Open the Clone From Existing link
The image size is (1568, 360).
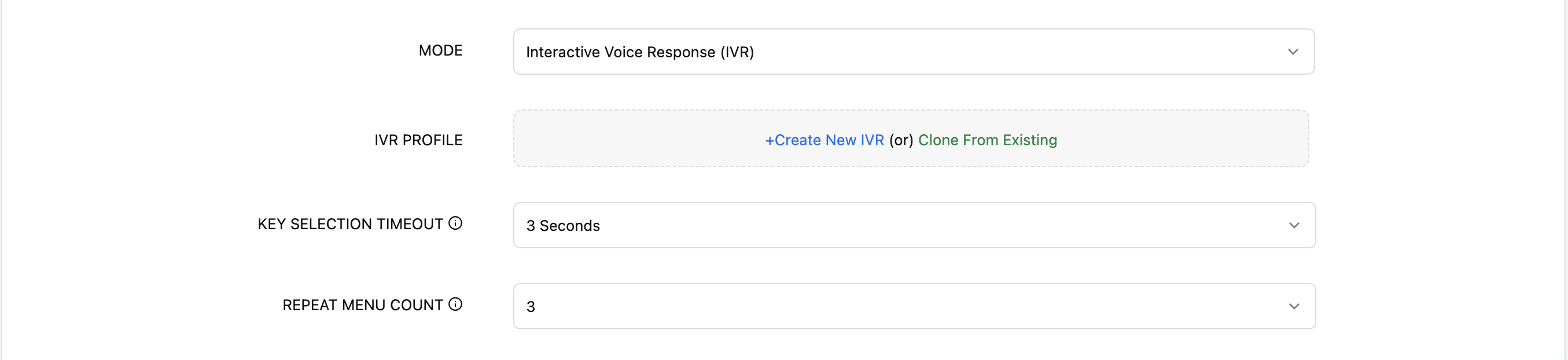coord(987,140)
